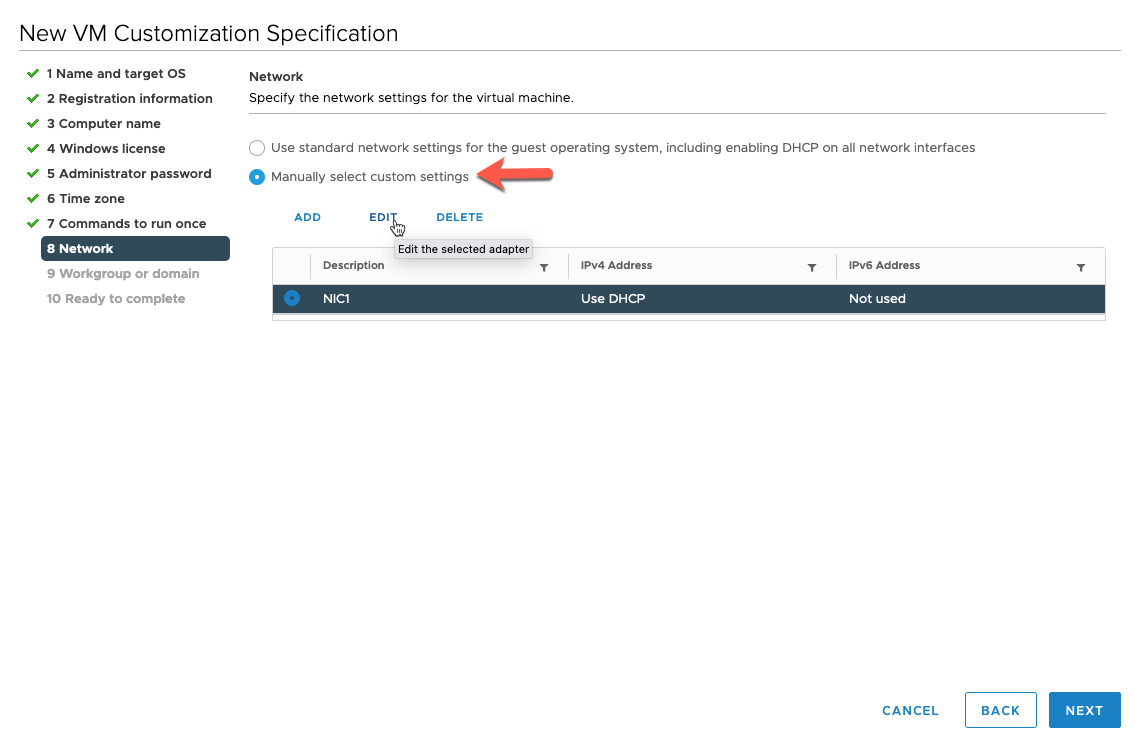The image size is (1135, 745).
Task: Open the Ready to complete step
Action: point(115,298)
